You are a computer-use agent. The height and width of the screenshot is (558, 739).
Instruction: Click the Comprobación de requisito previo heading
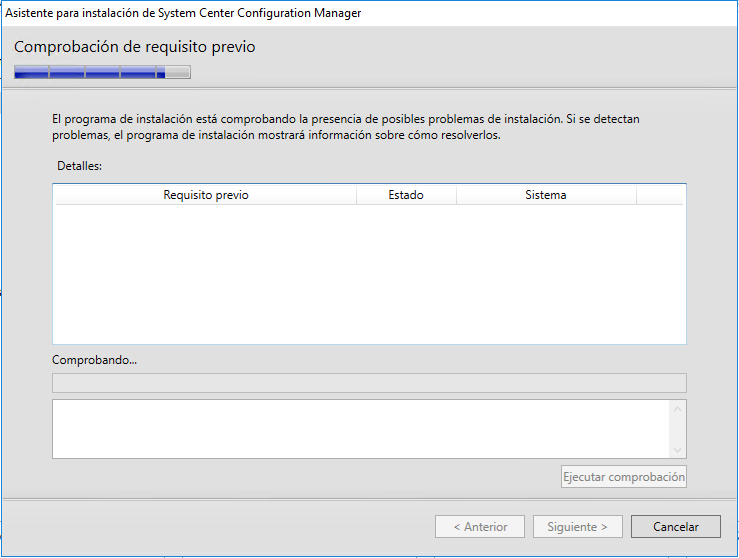point(134,47)
